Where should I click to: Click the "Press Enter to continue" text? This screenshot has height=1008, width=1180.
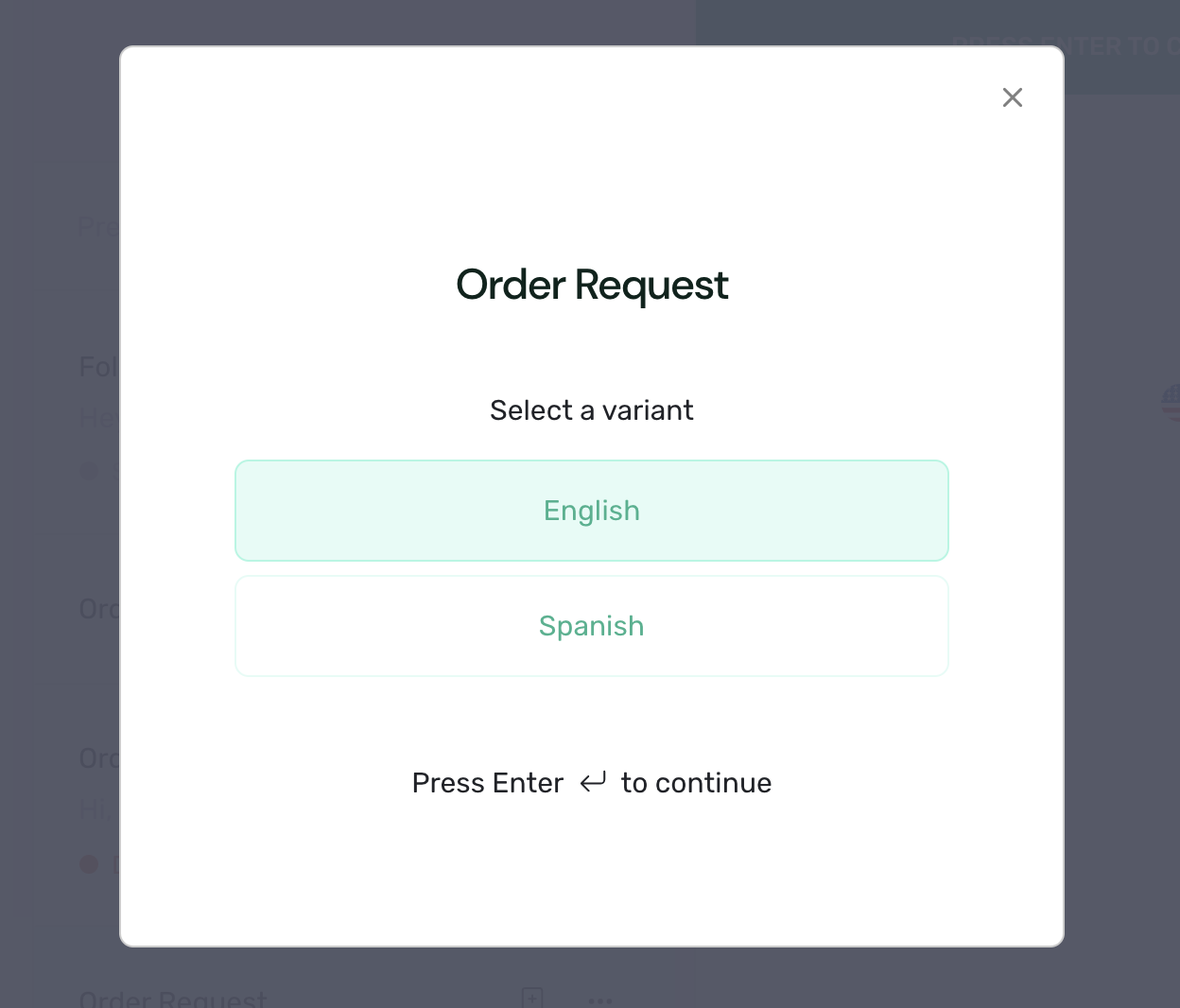pos(591,782)
